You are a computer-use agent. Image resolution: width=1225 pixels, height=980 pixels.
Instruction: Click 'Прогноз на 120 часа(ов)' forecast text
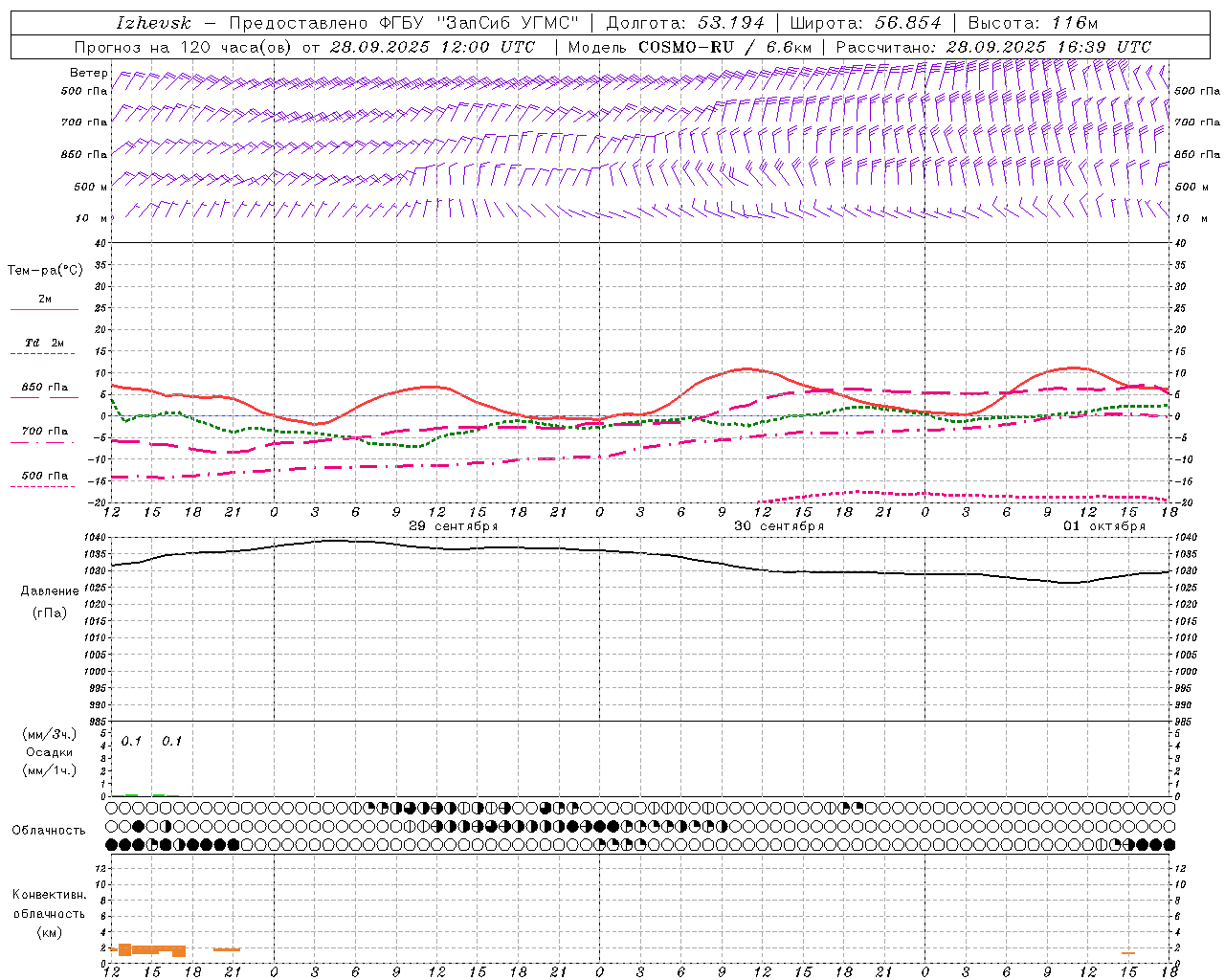tap(183, 47)
